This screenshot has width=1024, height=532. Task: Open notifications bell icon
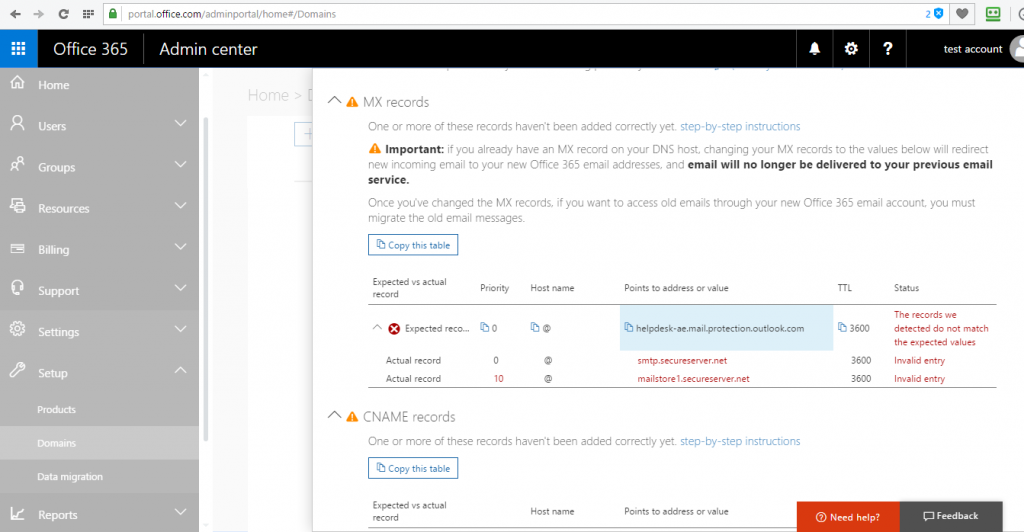click(814, 48)
